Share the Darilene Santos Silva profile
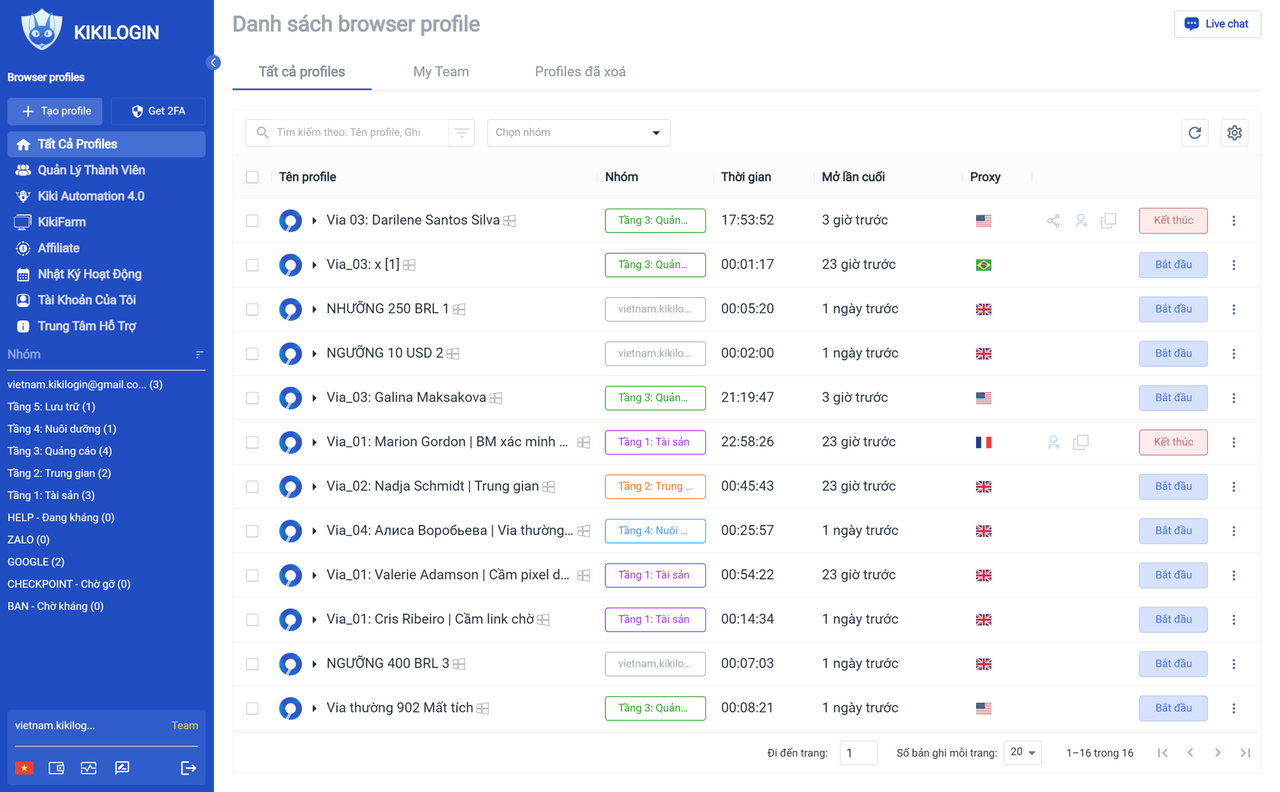Image resolution: width=1280 pixels, height=792 pixels. [x=1052, y=220]
